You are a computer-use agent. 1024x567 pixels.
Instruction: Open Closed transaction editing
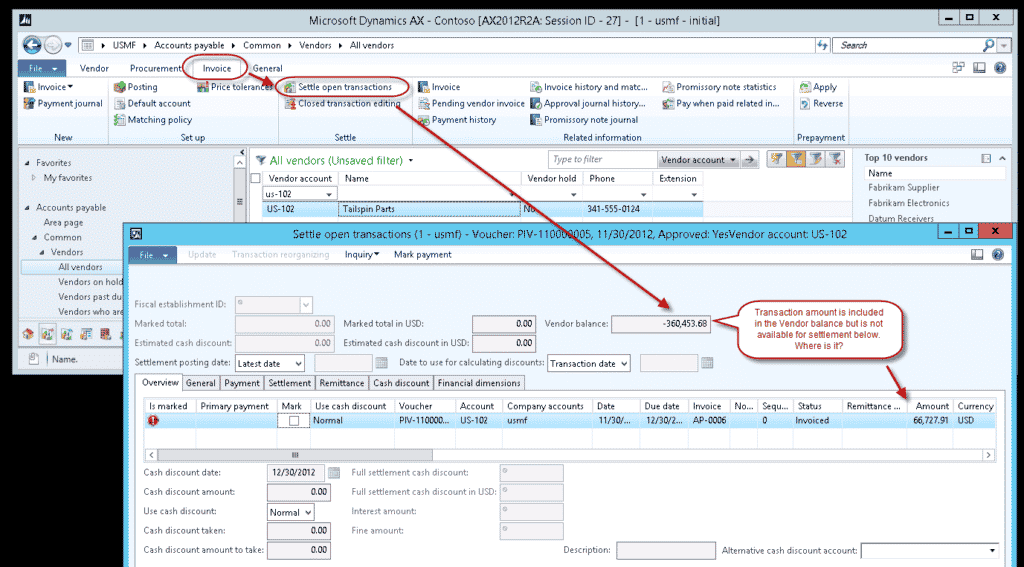click(x=342, y=103)
